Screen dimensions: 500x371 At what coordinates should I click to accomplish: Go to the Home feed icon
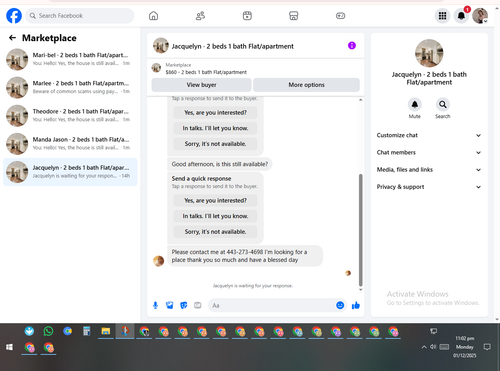pyautogui.click(x=153, y=16)
